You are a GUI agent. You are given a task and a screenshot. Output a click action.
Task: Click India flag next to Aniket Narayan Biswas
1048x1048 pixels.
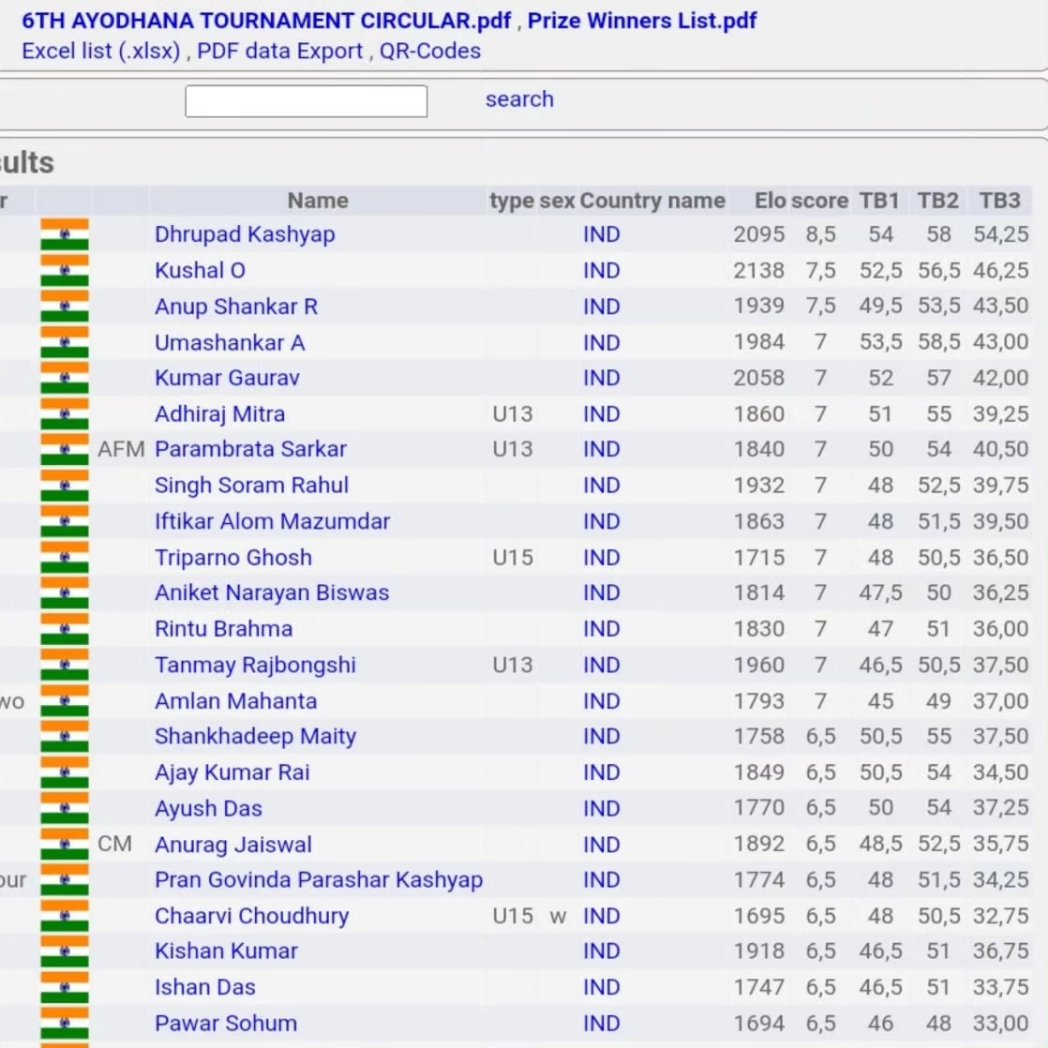tap(64, 593)
